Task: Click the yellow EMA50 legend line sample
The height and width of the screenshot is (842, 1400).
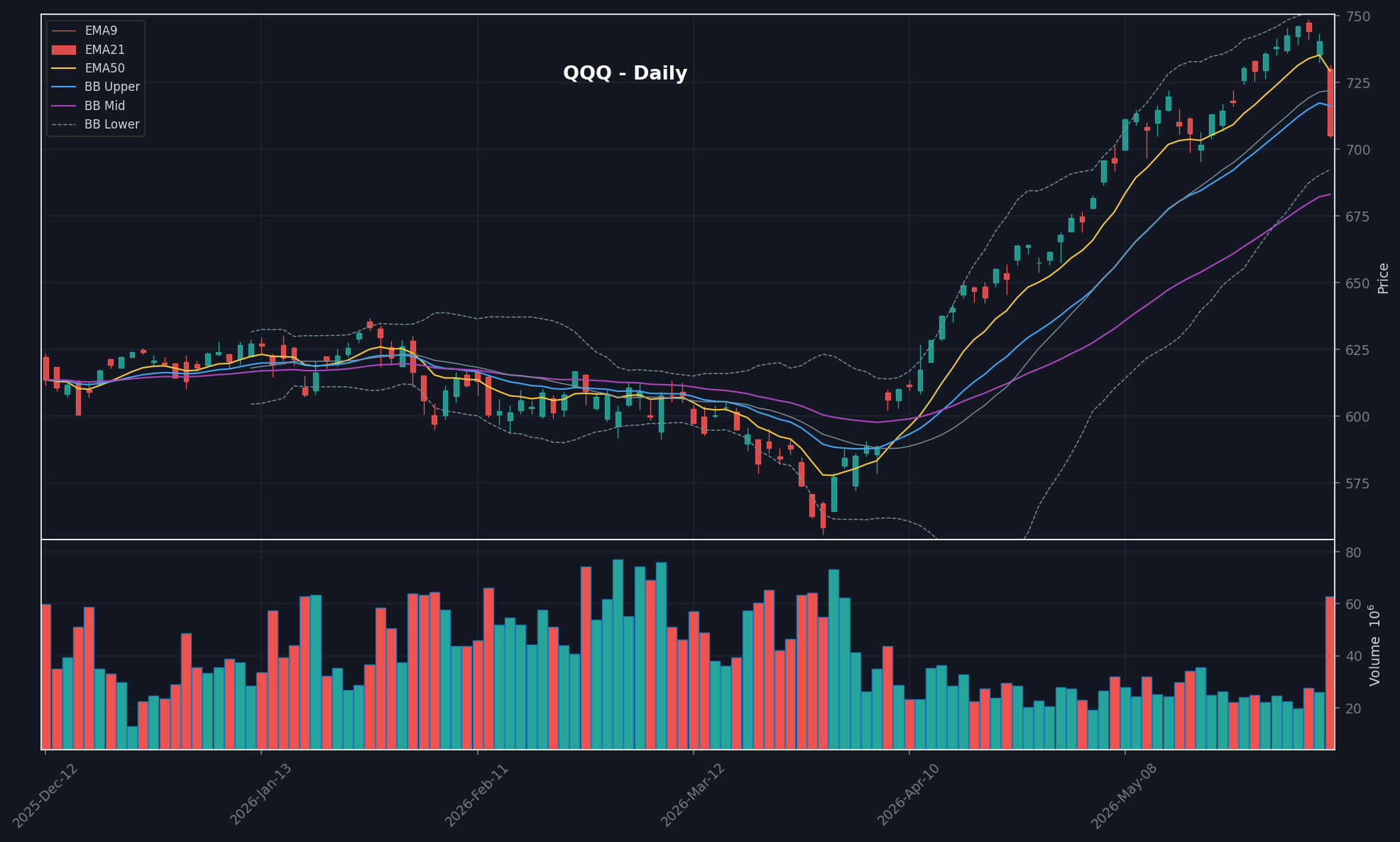Action: (x=64, y=68)
